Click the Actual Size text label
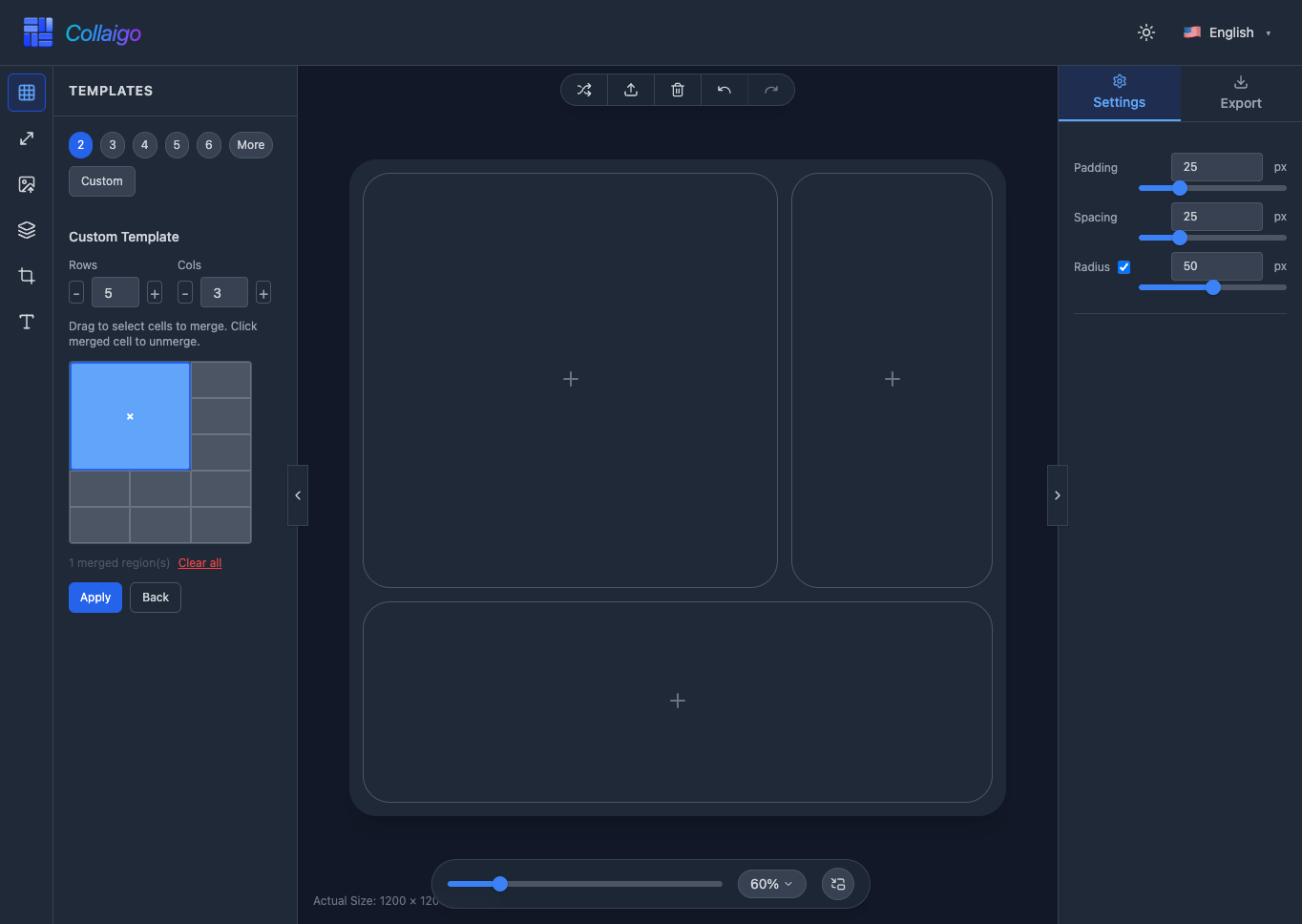 (x=375, y=901)
